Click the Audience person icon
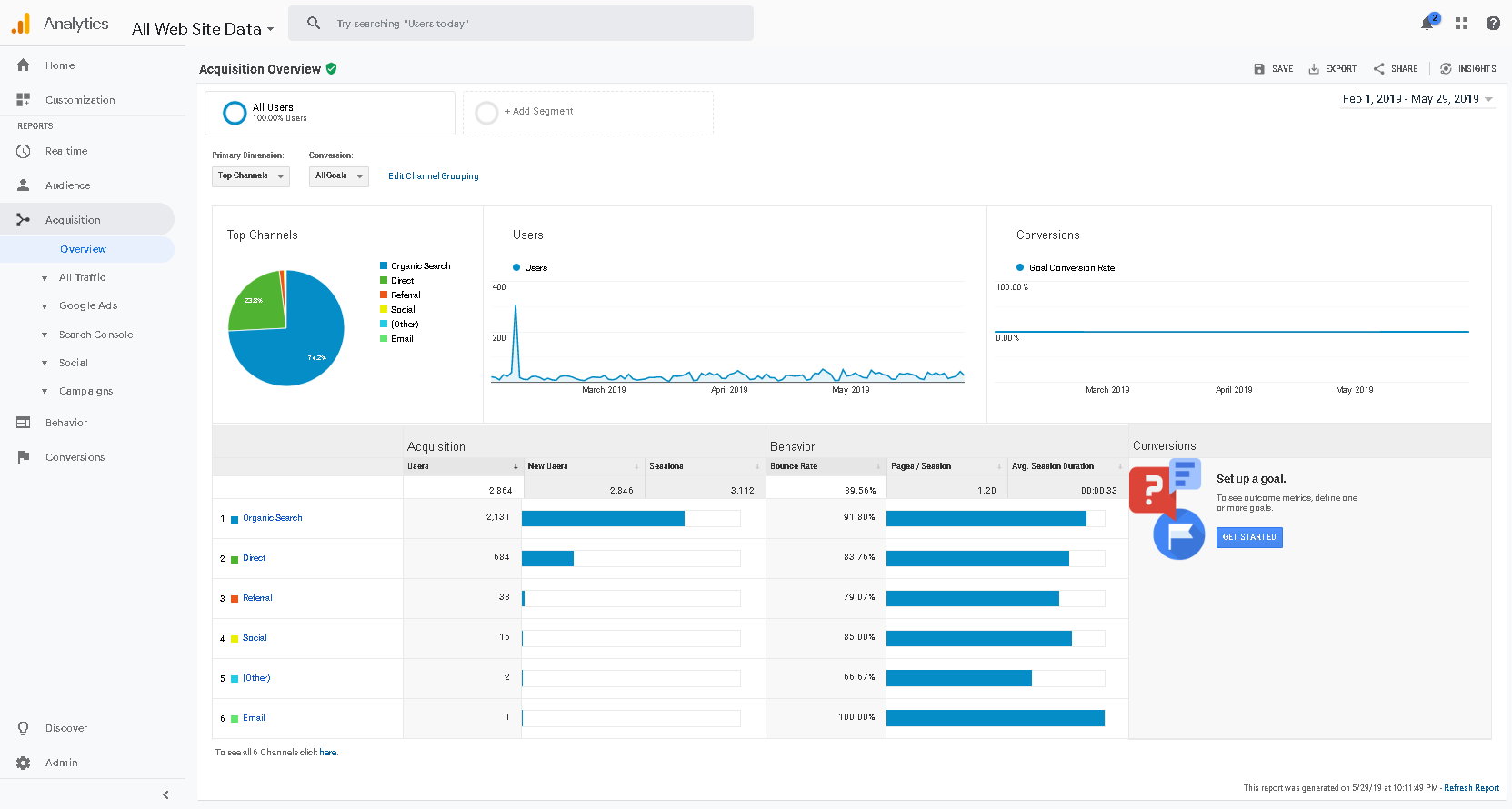This screenshot has height=809, width=1512. click(24, 185)
